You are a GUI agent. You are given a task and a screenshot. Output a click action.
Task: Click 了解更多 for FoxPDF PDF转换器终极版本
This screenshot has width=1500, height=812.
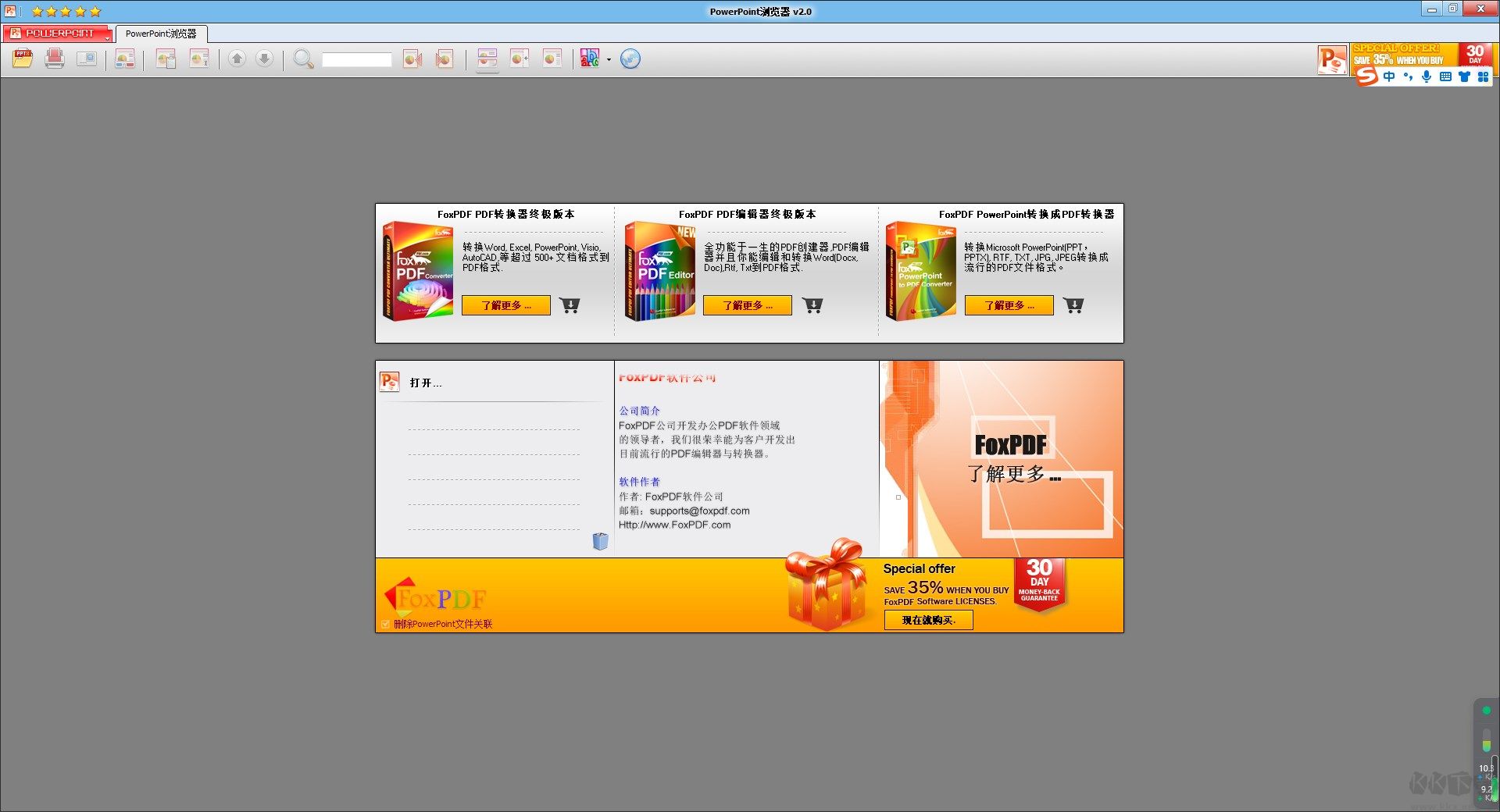coord(505,305)
